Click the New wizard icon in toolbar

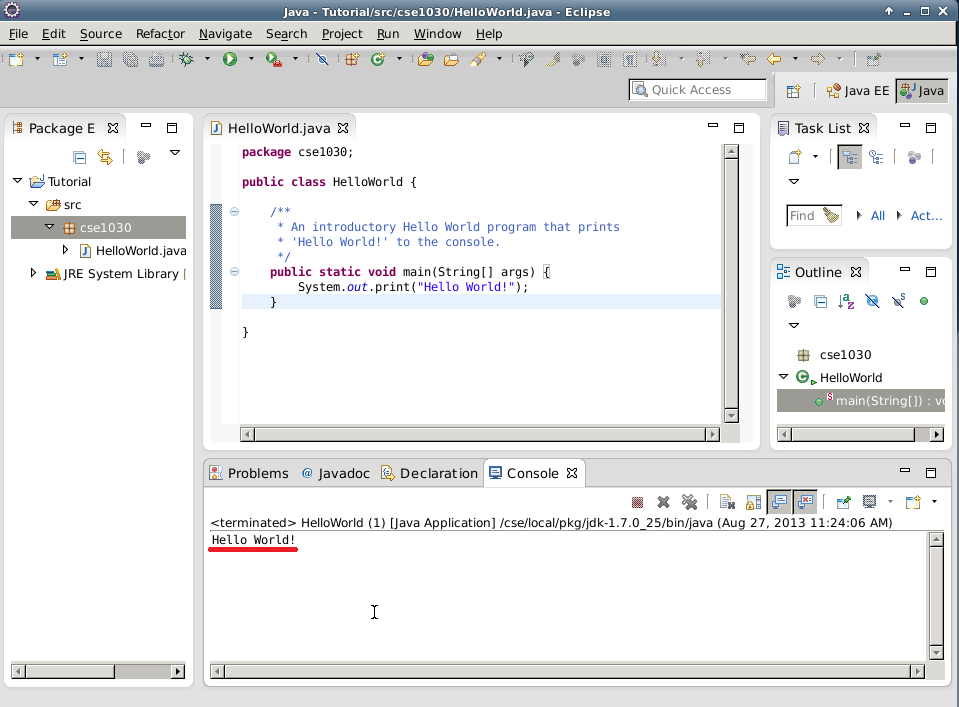[17, 59]
